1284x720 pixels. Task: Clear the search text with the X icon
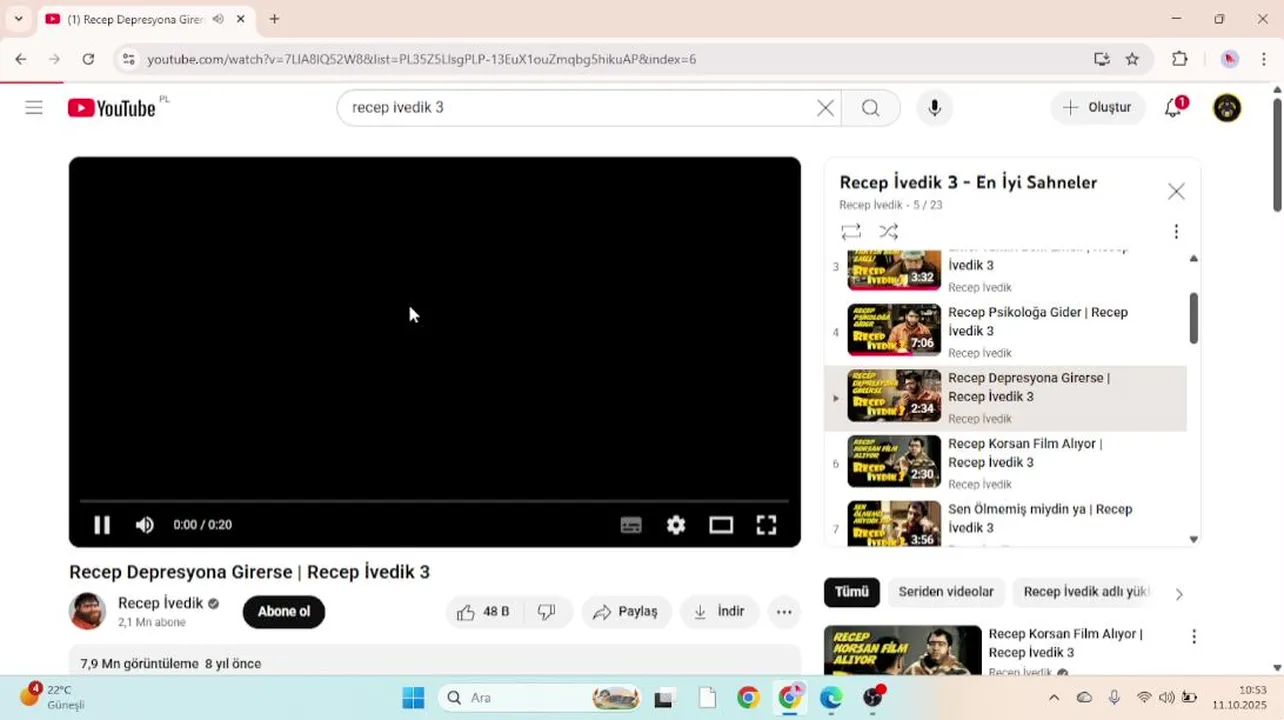pyautogui.click(x=825, y=108)
